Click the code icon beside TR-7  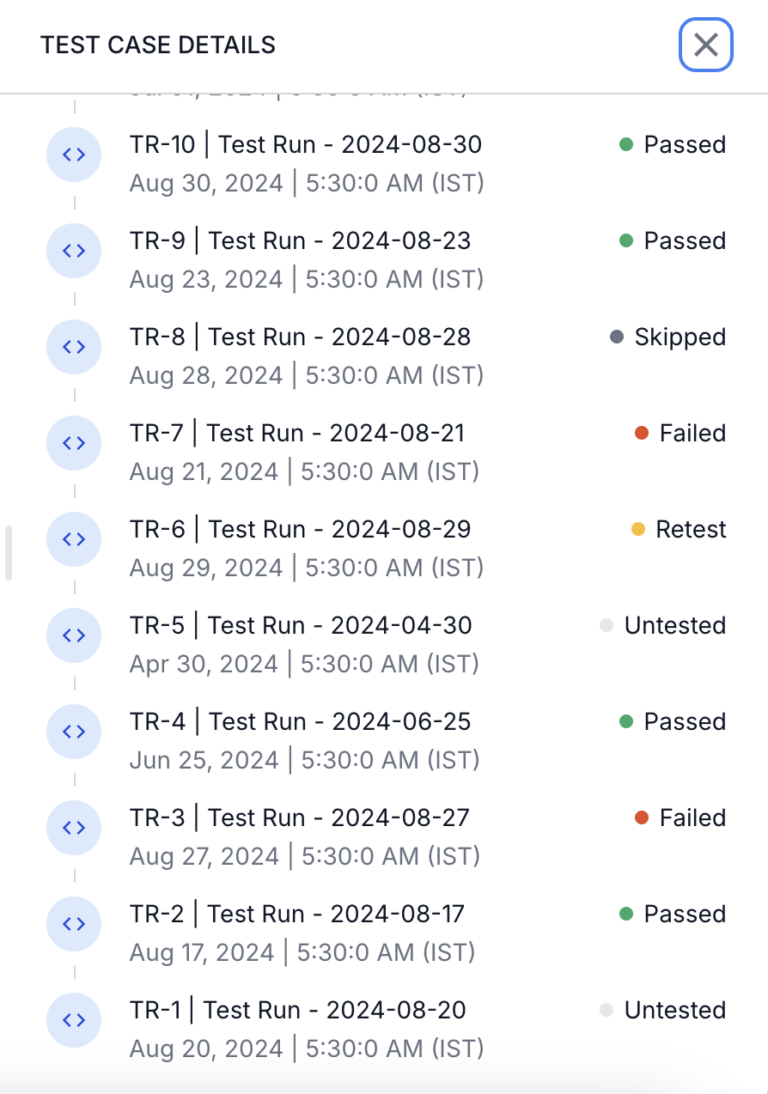point(73,443)
